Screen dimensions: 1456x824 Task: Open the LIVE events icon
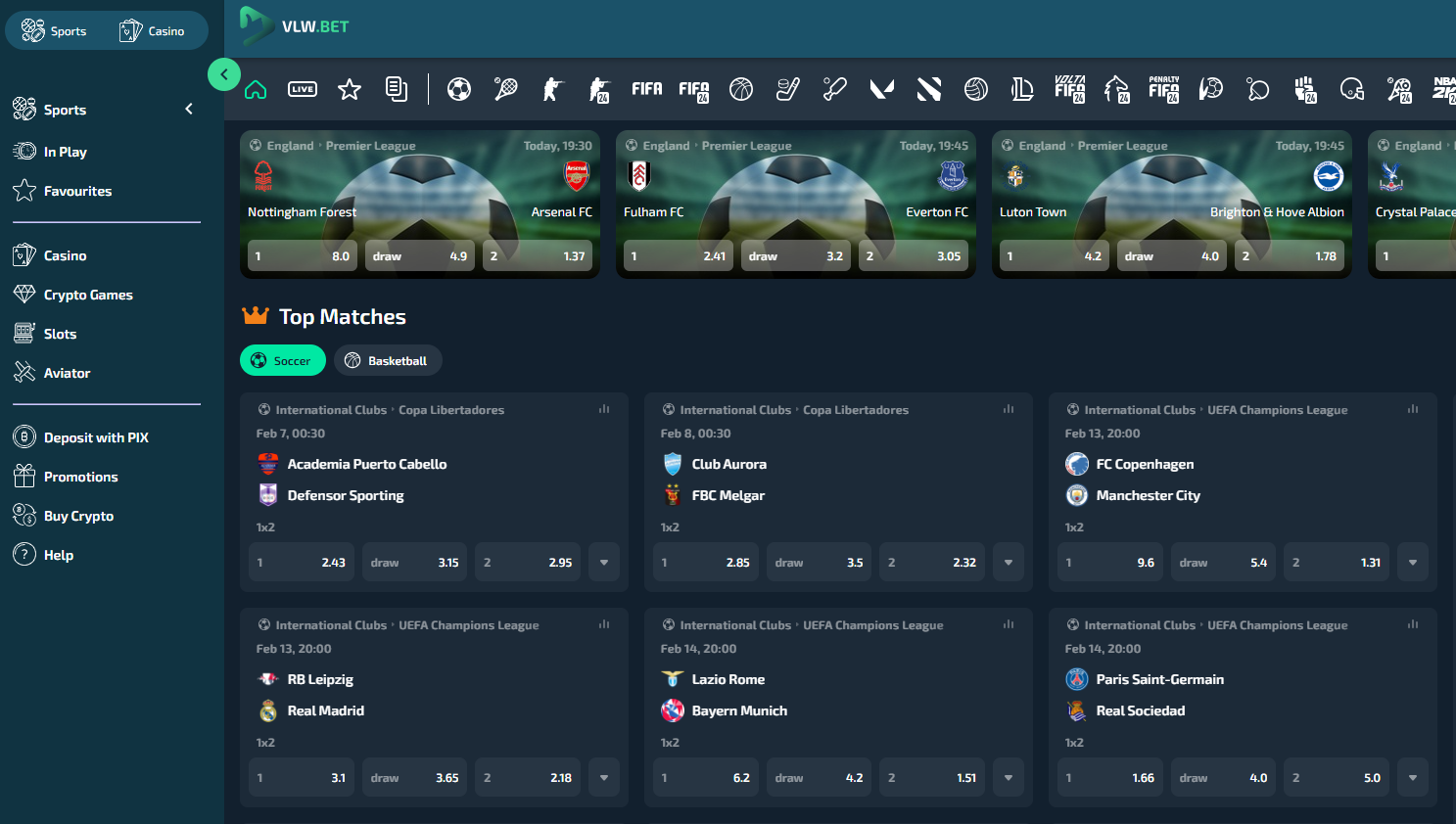[x=303, y=89]
